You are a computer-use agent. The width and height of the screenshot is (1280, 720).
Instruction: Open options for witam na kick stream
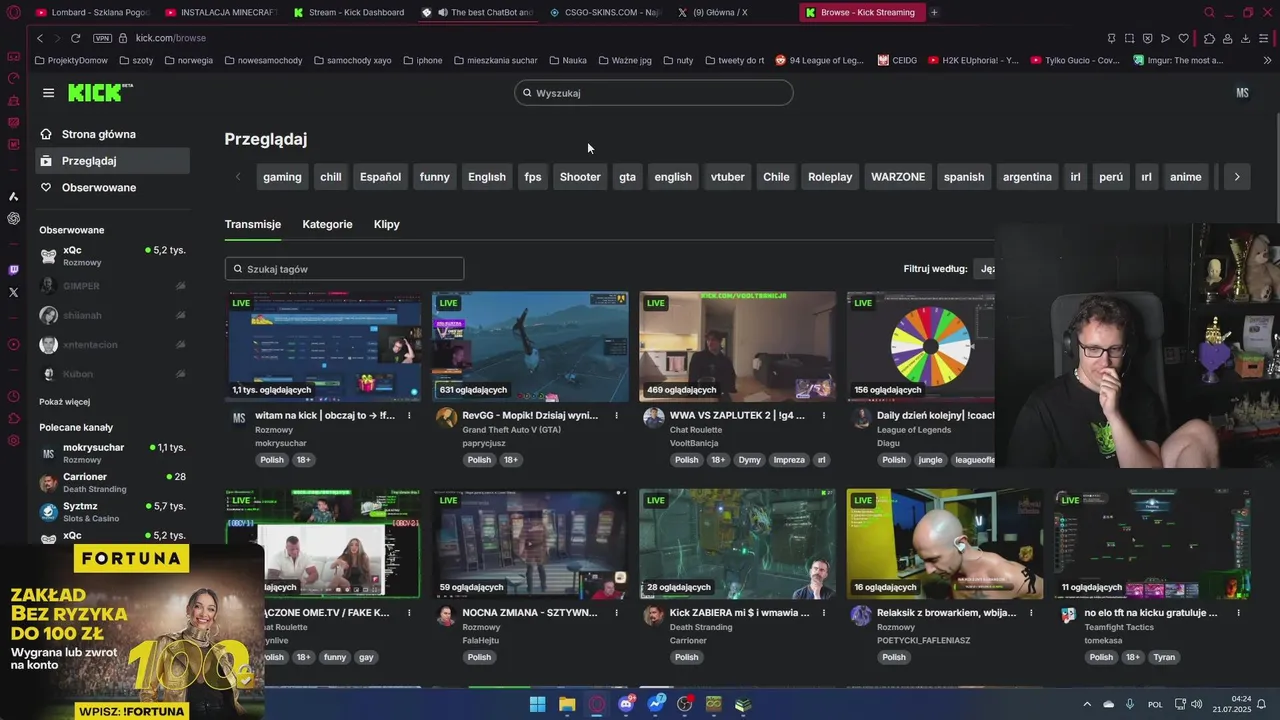click(409, 415)
